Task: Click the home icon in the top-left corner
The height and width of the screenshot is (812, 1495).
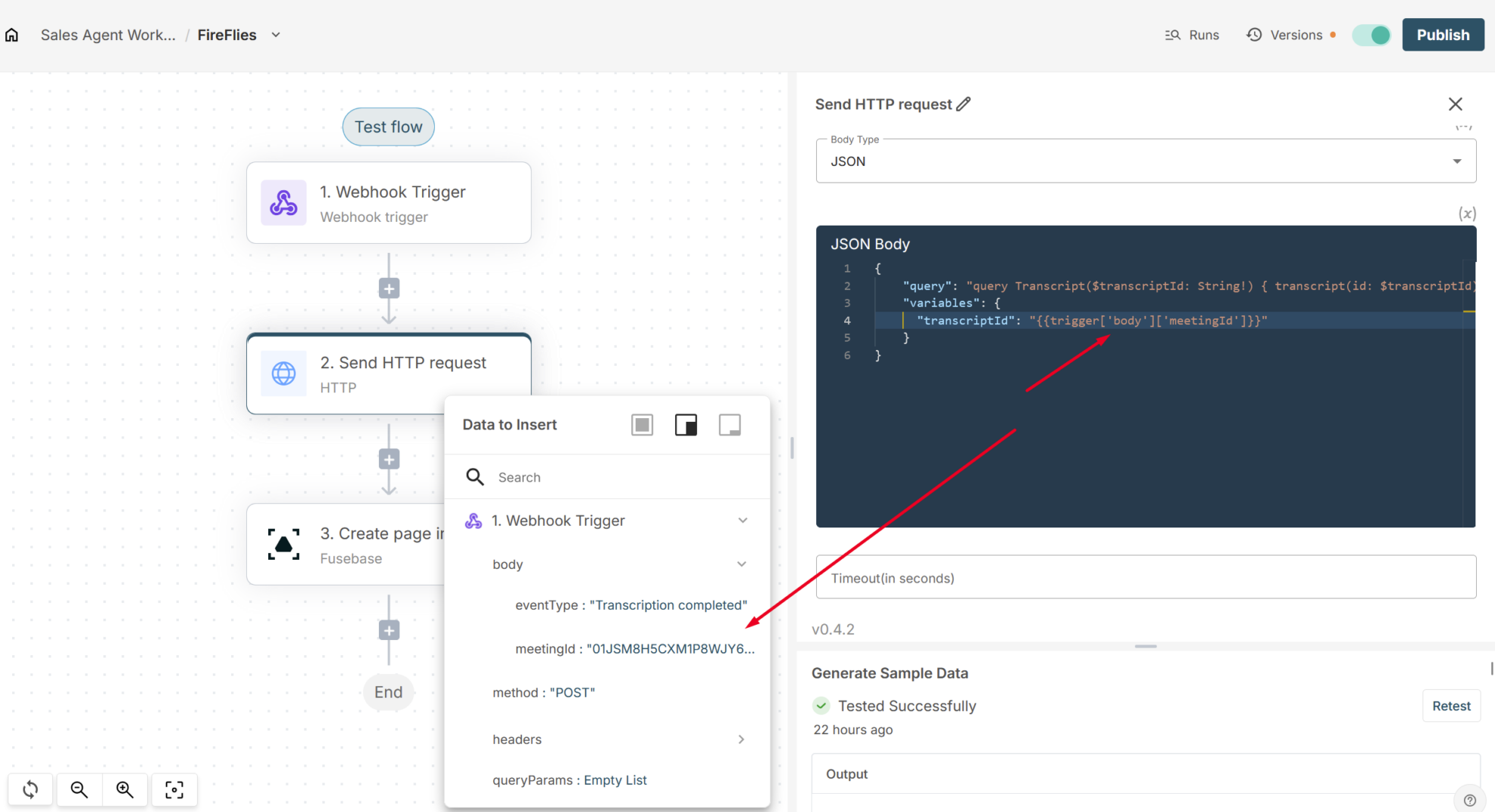Action: pos(12,34)
